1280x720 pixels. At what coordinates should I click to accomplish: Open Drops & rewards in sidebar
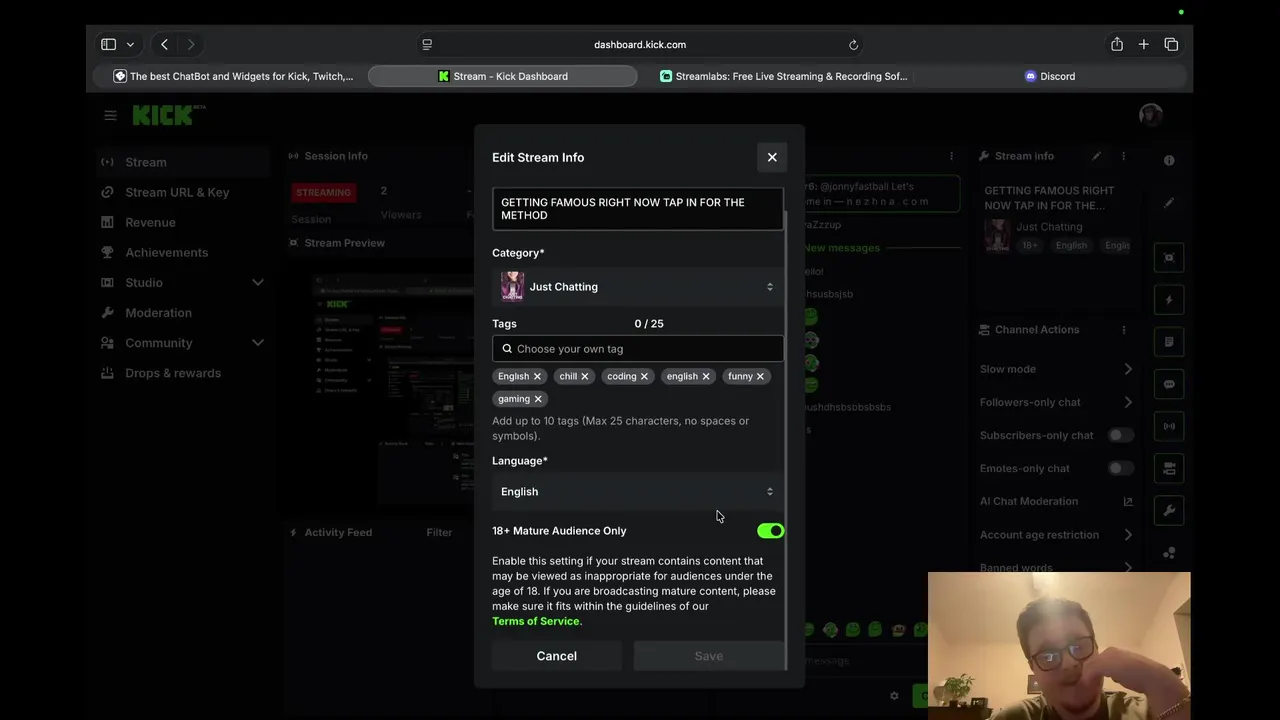(x=185, y=373)
